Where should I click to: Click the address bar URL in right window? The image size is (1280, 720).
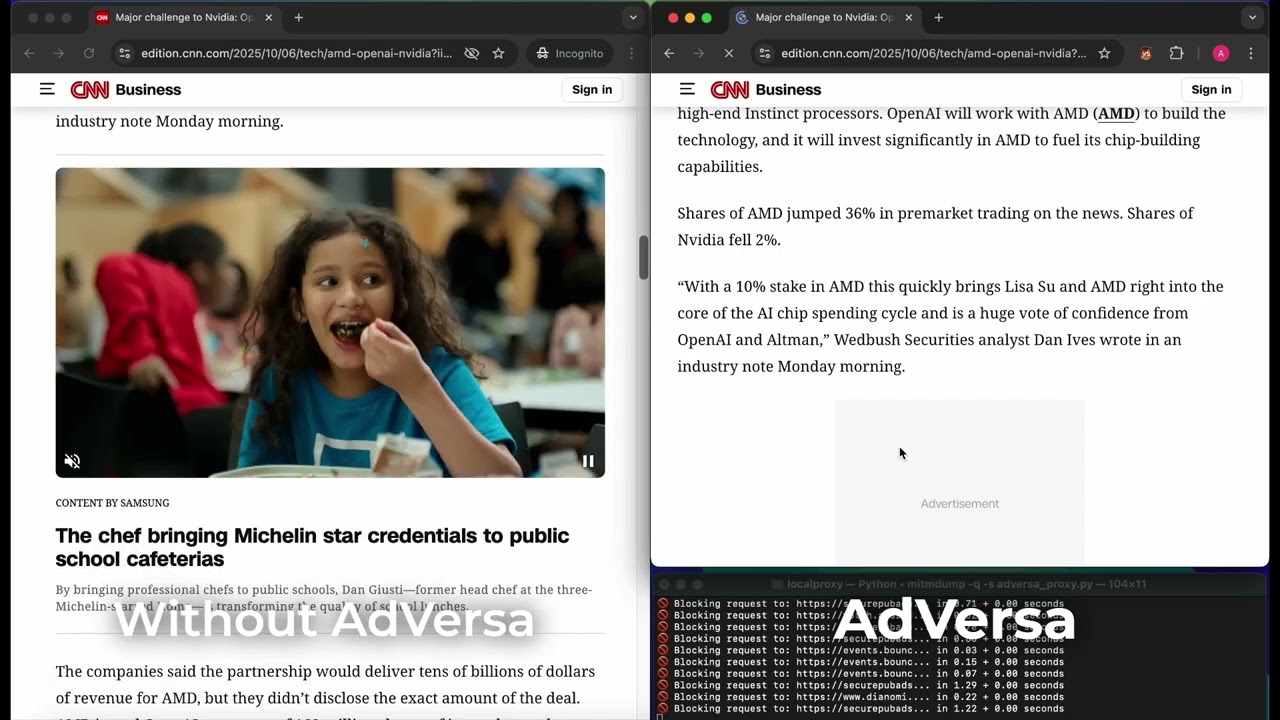pyautogui.click(x=933, y=53)
